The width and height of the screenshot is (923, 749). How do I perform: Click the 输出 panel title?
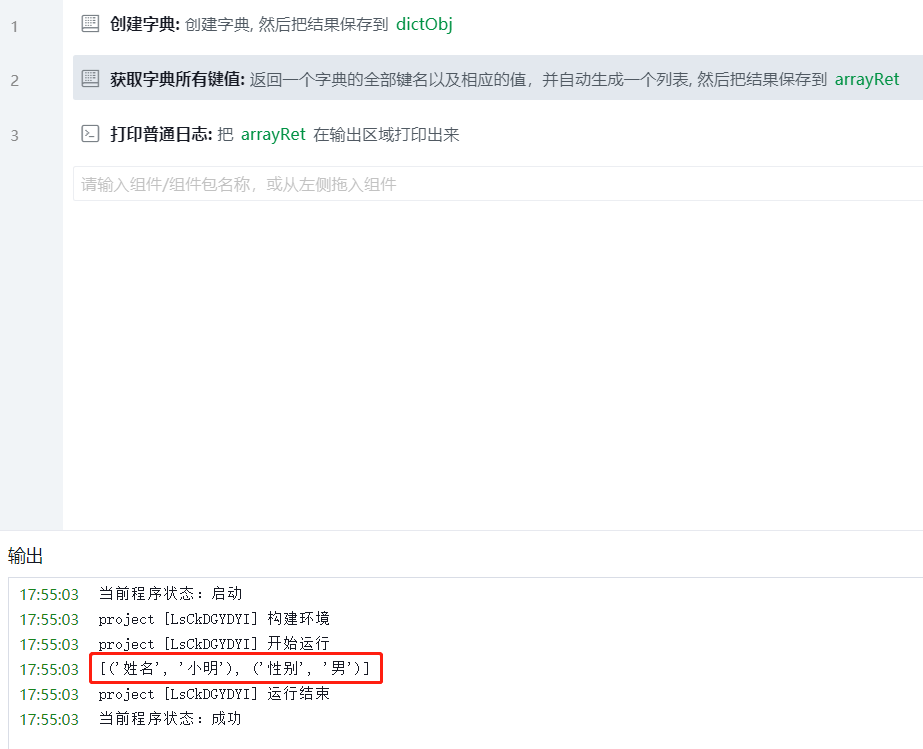point(25,555)
